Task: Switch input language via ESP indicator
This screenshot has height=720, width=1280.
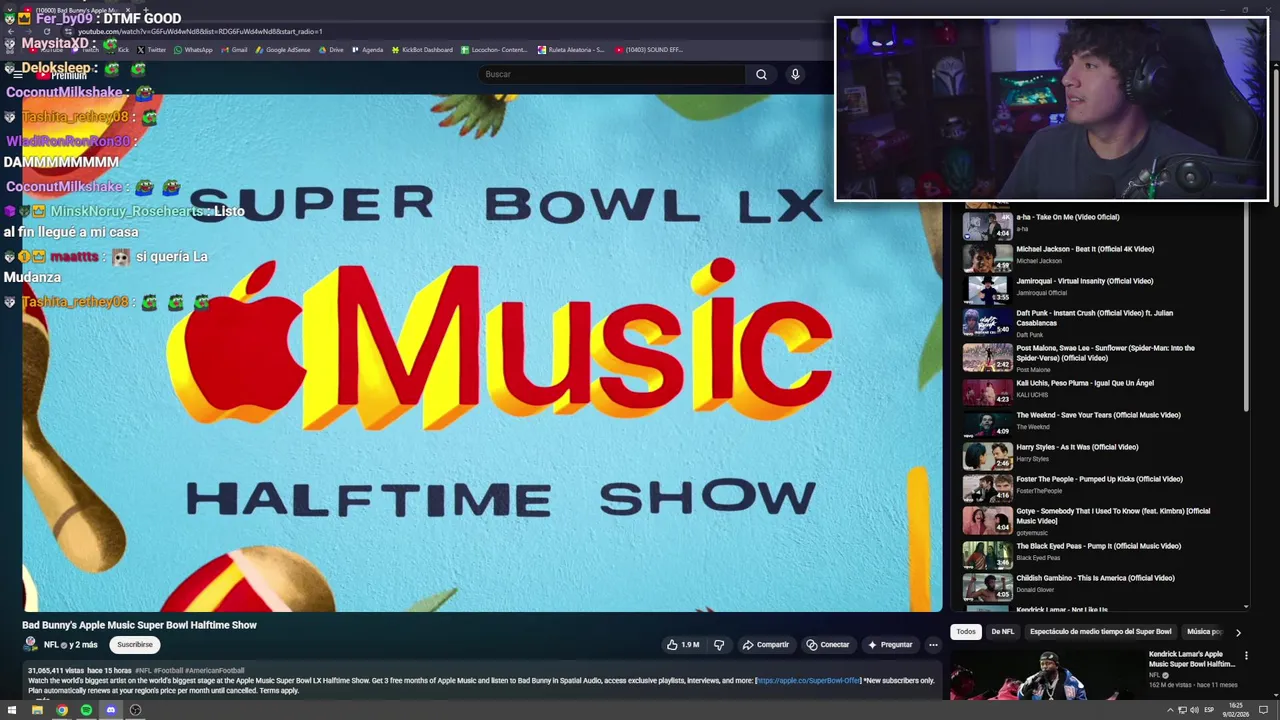Action: 1209,710
